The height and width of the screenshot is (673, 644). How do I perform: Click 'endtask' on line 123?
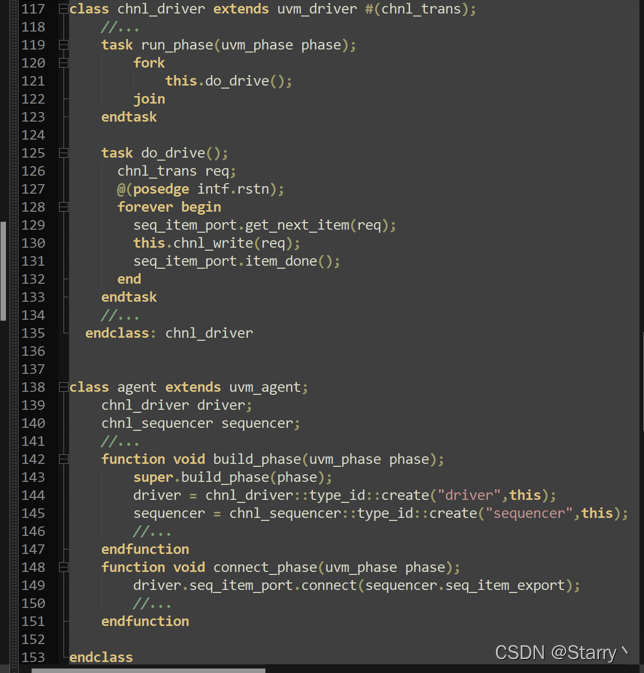pyautogui.click(x=129, y=117)
